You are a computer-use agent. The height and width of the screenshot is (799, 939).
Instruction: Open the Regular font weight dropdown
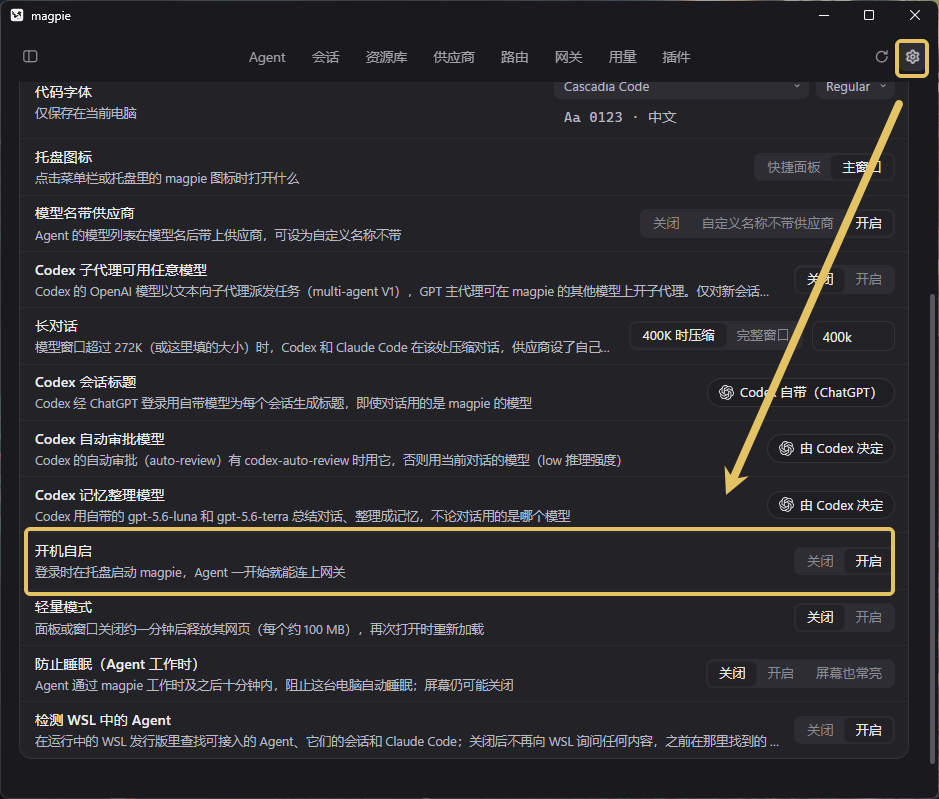[x=855, y=87]
